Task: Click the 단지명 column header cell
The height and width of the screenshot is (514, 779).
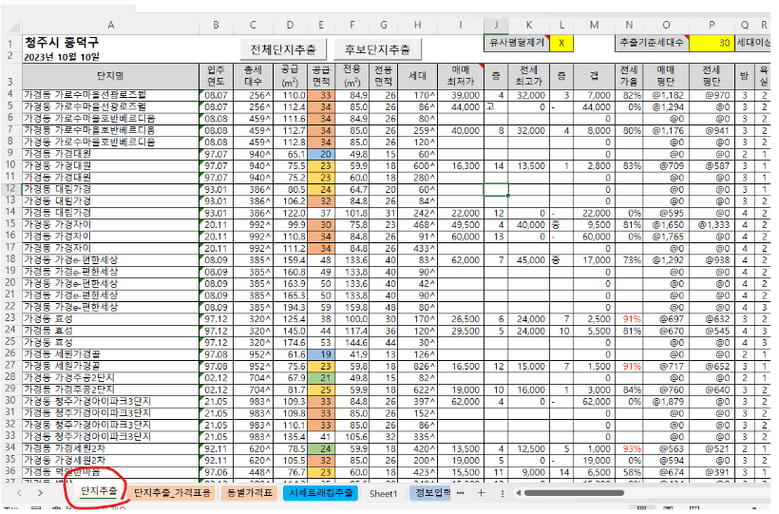Action: [110, 76]
